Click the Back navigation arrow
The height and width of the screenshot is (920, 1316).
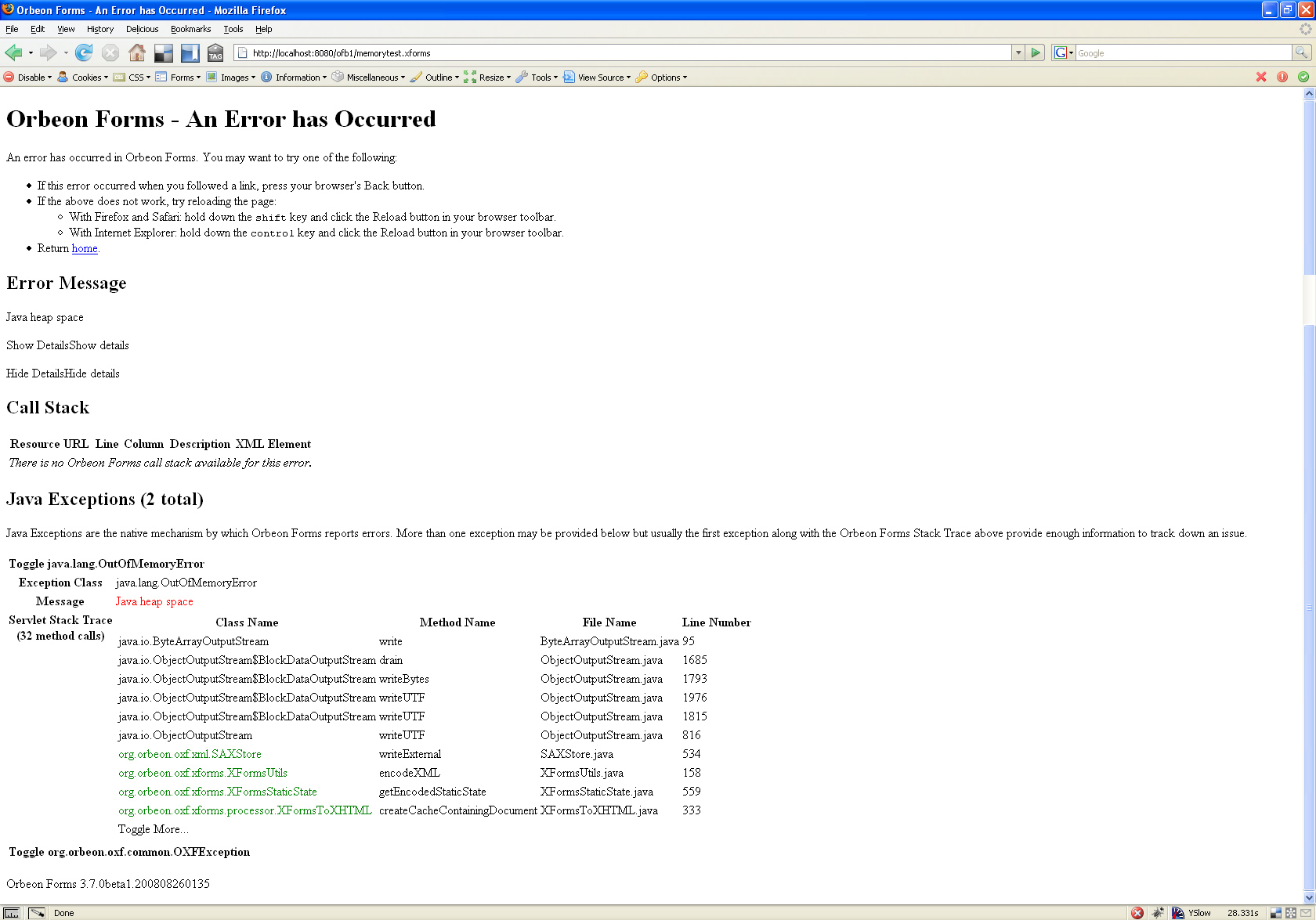coord(14,52)
